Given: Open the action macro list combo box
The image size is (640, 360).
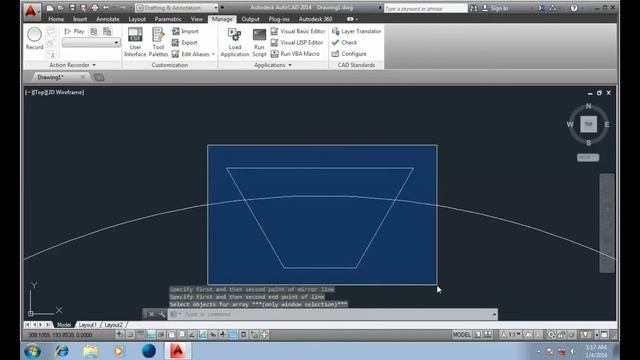Looking at the screenshot, I should point(91,42).
